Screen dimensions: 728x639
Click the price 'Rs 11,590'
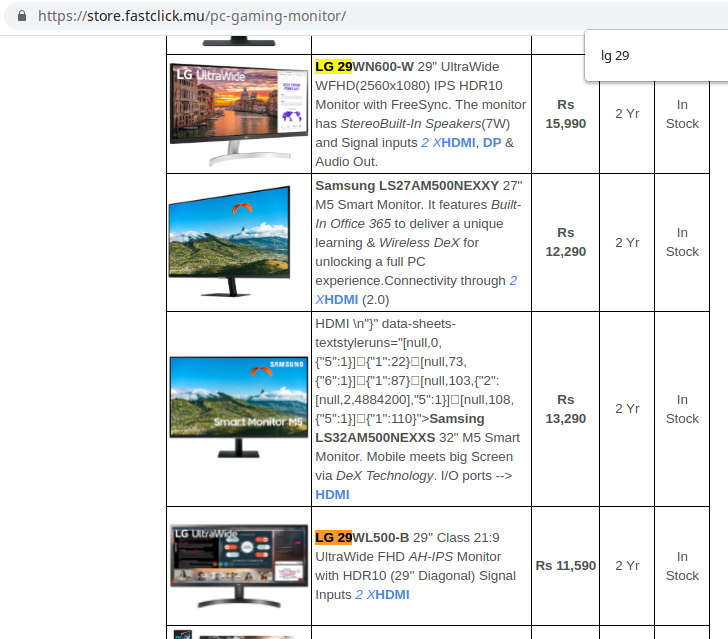(566, 566)
